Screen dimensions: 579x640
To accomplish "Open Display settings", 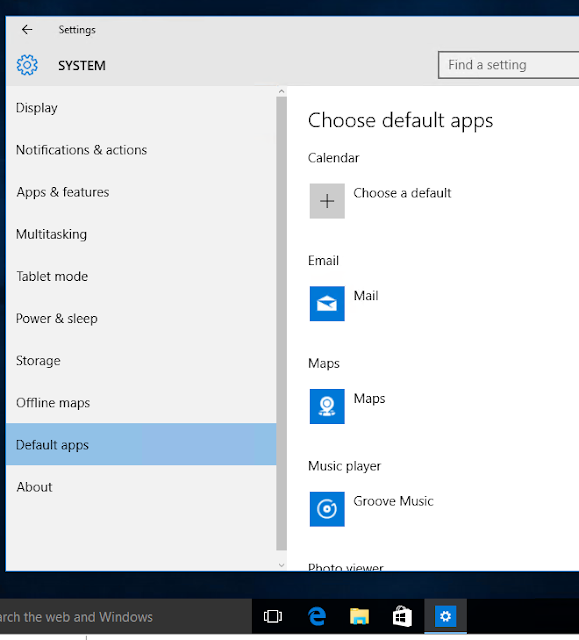I will [x=141, y=108].
